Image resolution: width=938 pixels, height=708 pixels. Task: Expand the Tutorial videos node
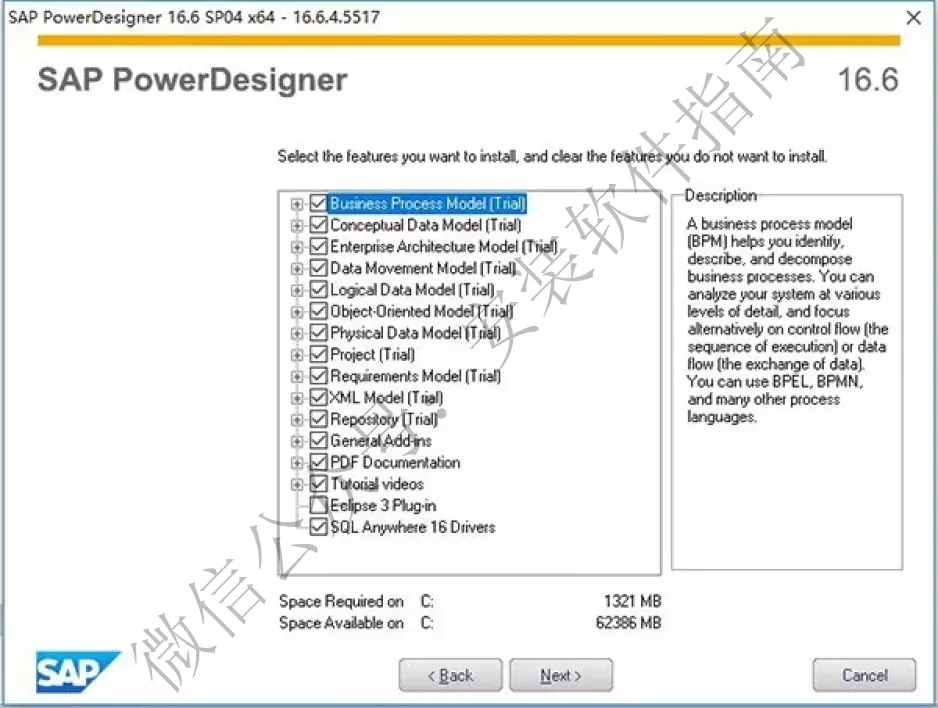point(296,484)
